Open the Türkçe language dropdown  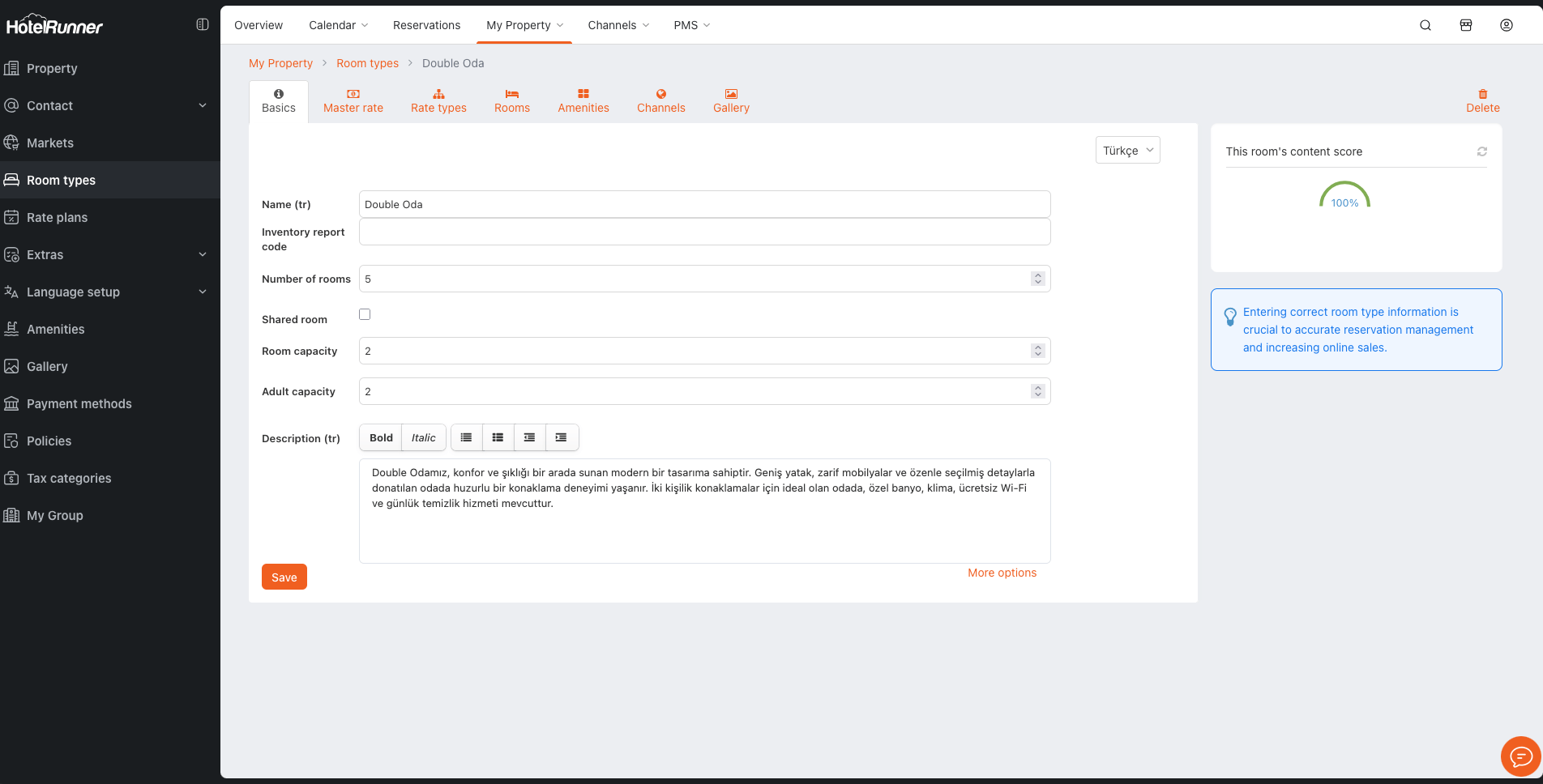coord(1127,151)
